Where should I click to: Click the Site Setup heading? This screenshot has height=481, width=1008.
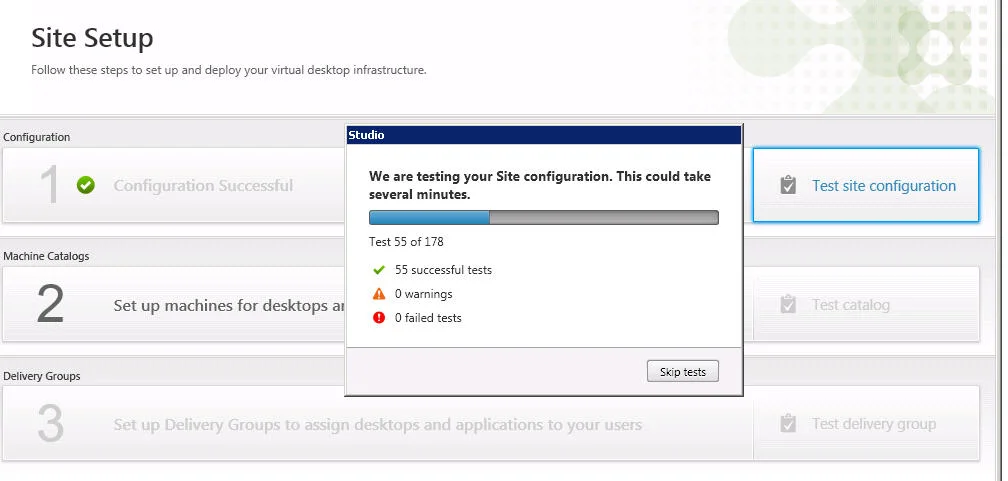(93, 38)
